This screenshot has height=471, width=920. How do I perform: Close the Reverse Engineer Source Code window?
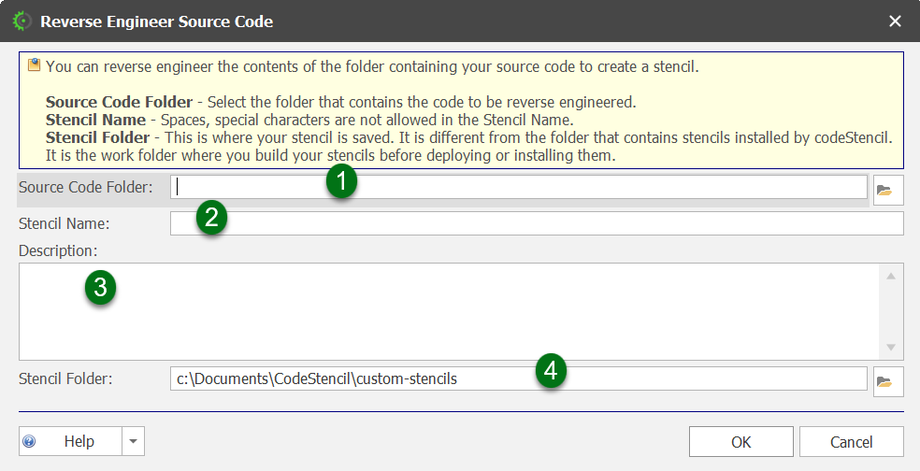[895, 21]
